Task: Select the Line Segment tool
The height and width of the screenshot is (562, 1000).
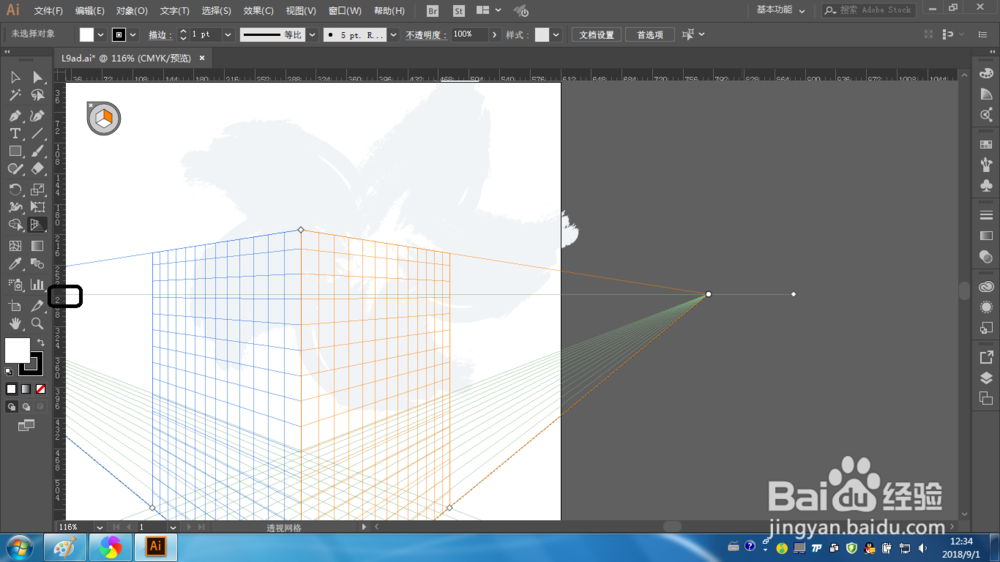Action: pos(38,133)
